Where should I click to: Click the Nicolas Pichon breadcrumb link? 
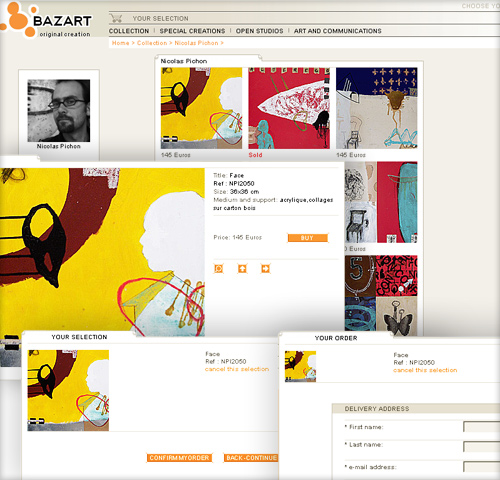[x=196, y=43]
